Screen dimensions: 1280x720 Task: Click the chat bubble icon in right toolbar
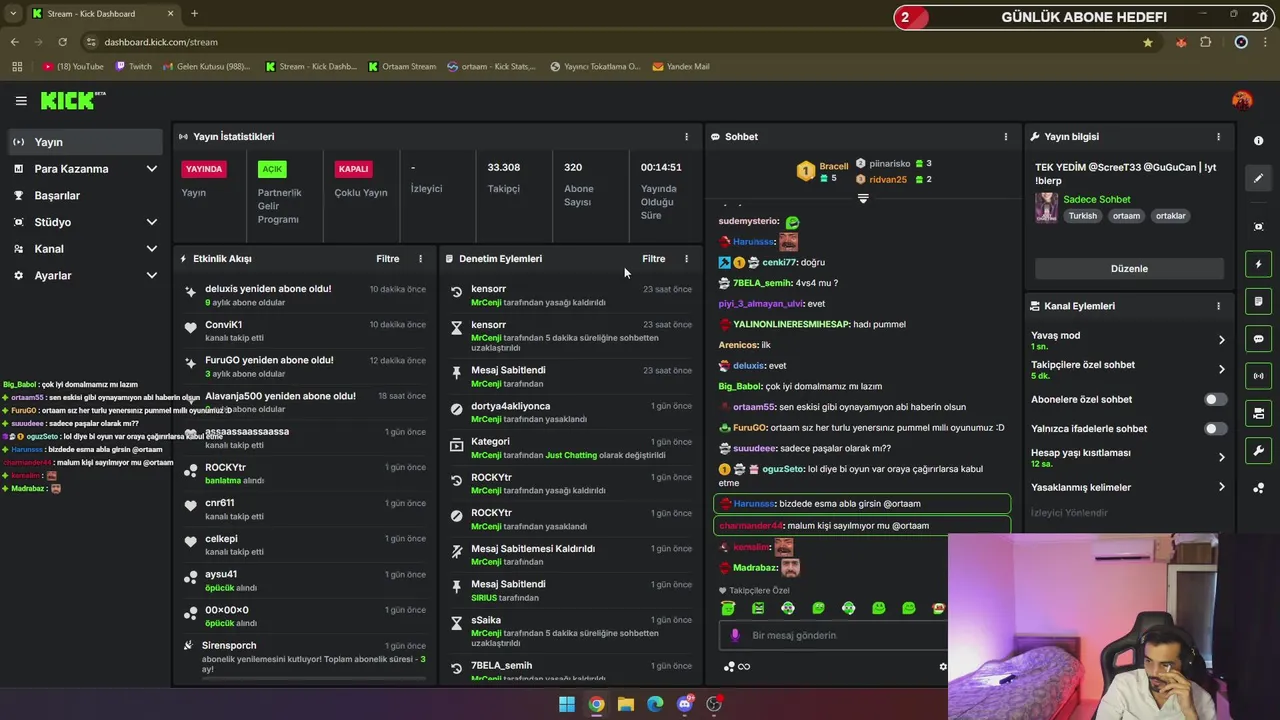[1258, 339]
